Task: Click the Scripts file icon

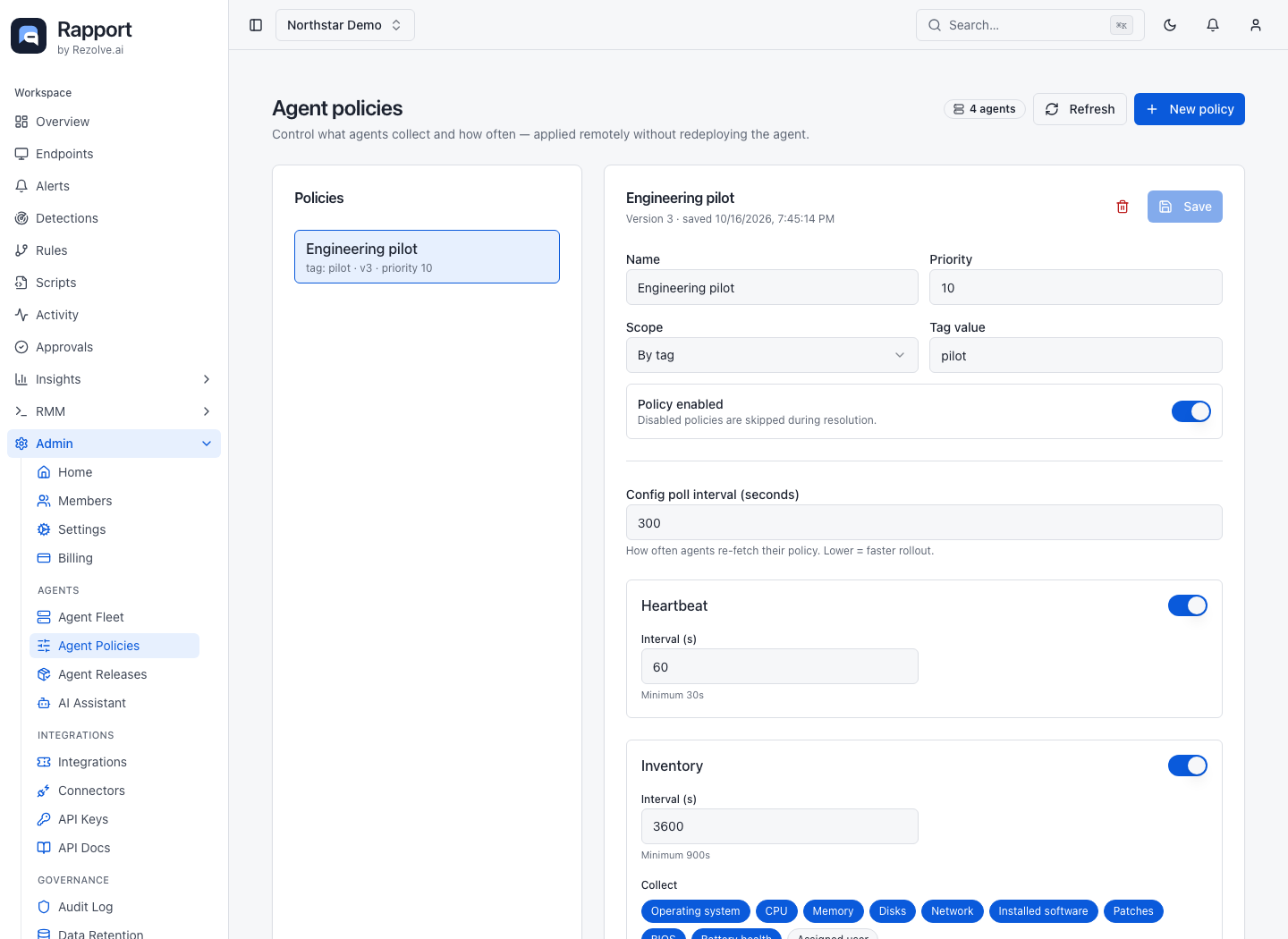Action: (x=21, y=283)
